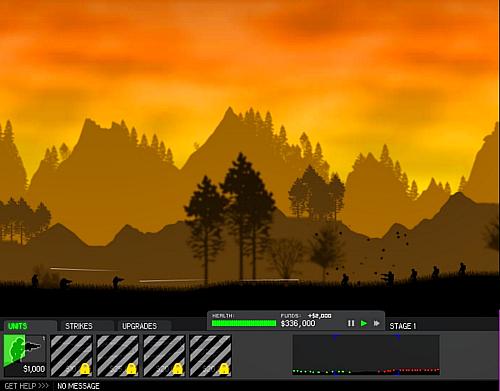Click the fourth locked unit slot
Screen dimensions: 500x391
click(x=211, y=356)
